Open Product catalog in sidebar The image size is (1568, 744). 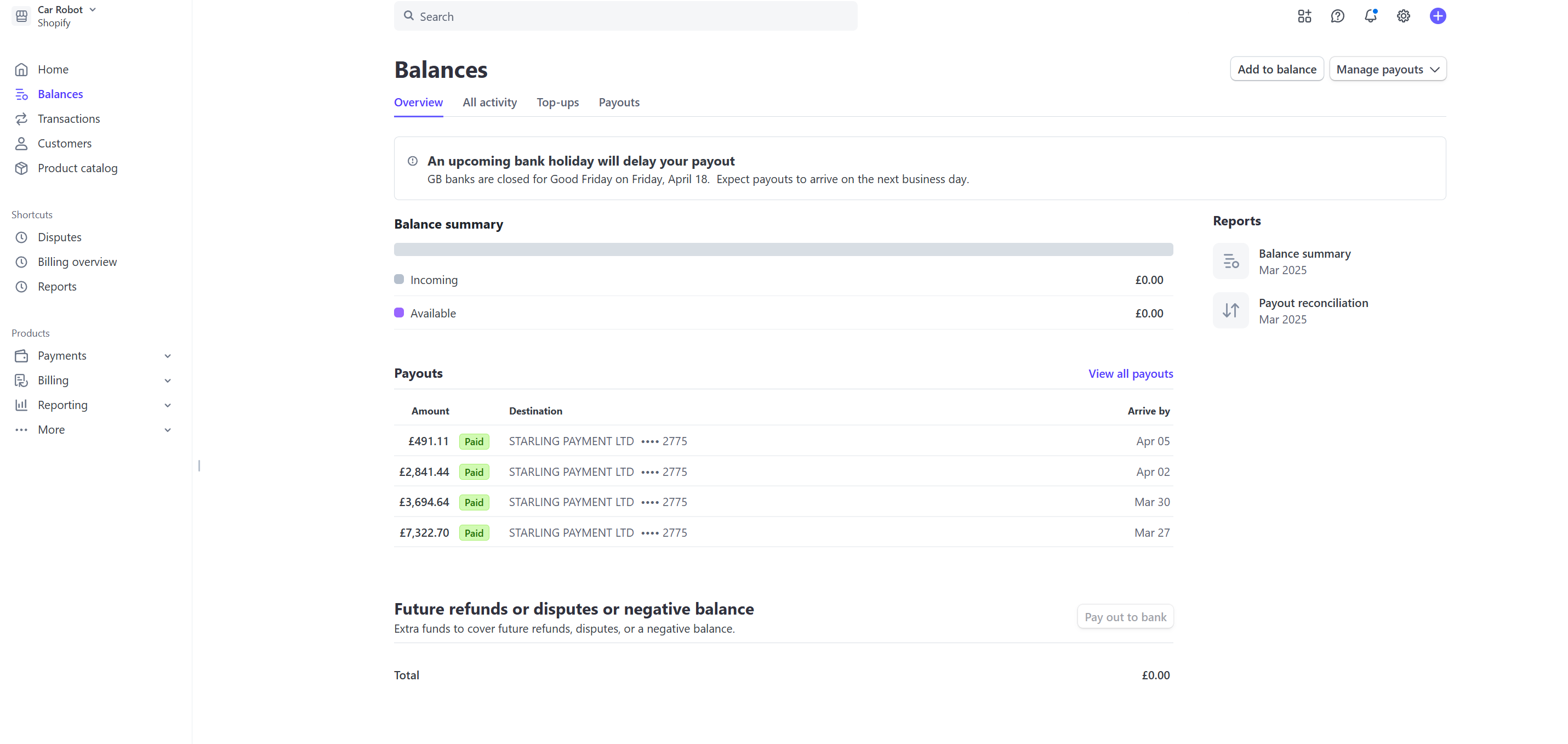tap(77, 168)
